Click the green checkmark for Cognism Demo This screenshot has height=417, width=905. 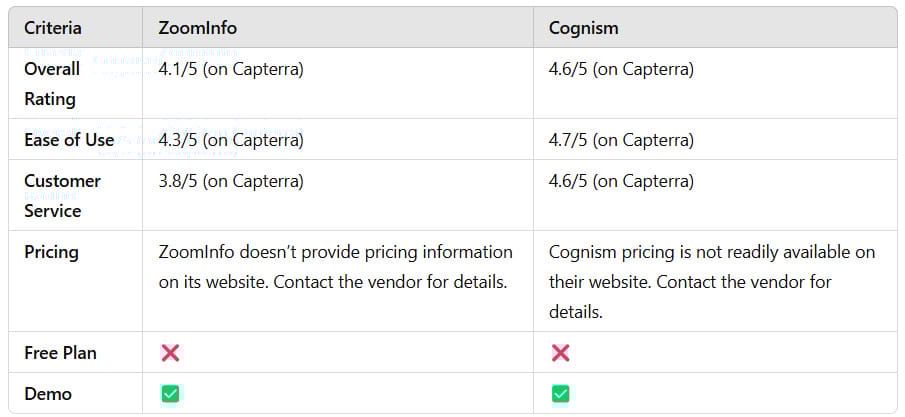[x=560, y=394]
